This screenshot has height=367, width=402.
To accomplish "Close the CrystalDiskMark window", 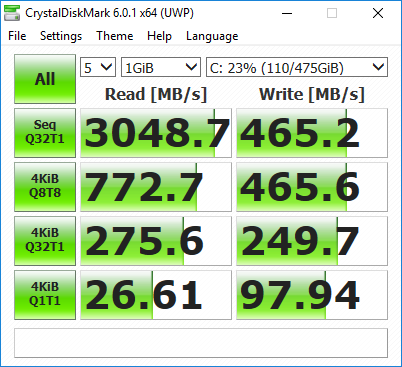I will [378, 13].
